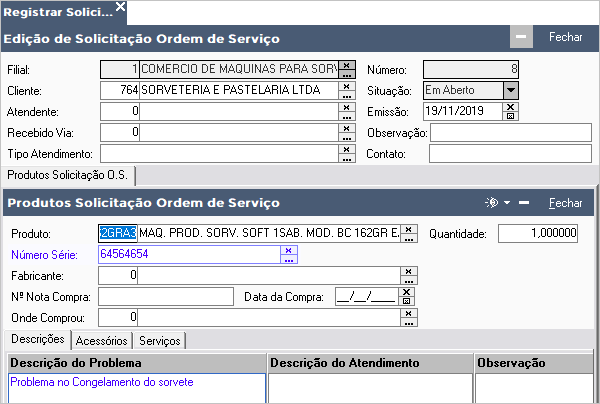Click the Recebido Via code field
This screenshot has height=404, width=600.
[x=120, y=133]
